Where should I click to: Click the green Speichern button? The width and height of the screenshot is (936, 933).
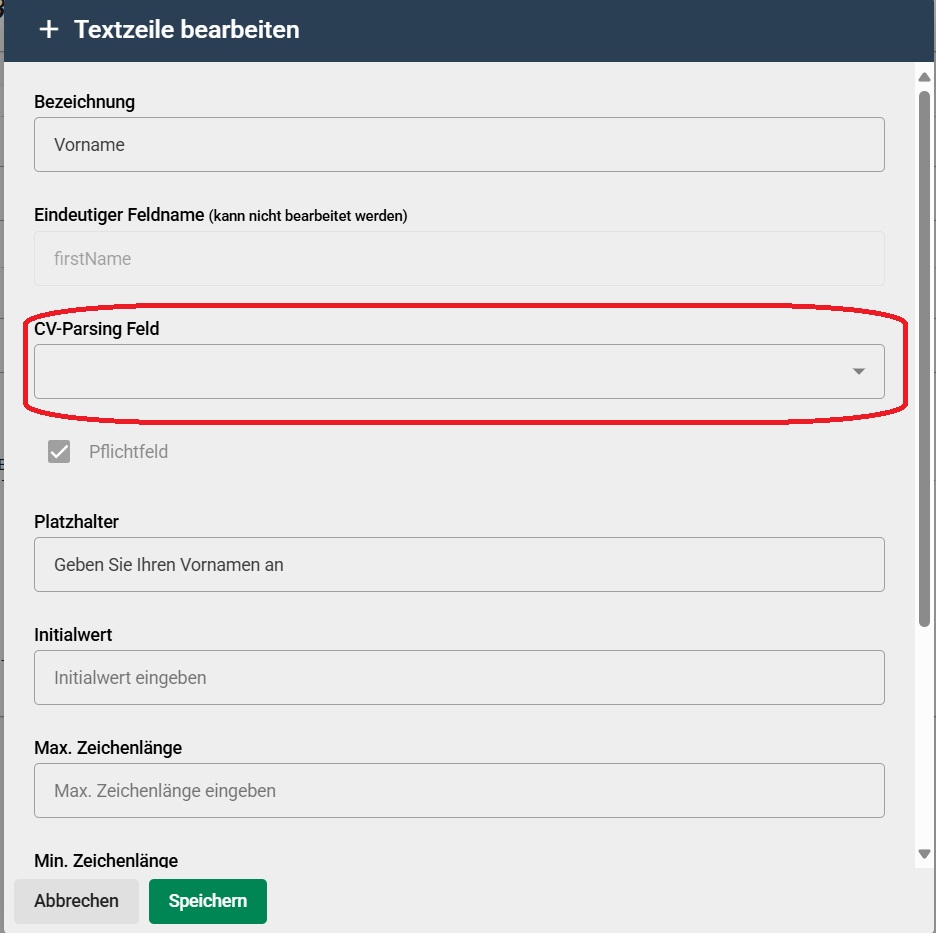tap(208, 901)
